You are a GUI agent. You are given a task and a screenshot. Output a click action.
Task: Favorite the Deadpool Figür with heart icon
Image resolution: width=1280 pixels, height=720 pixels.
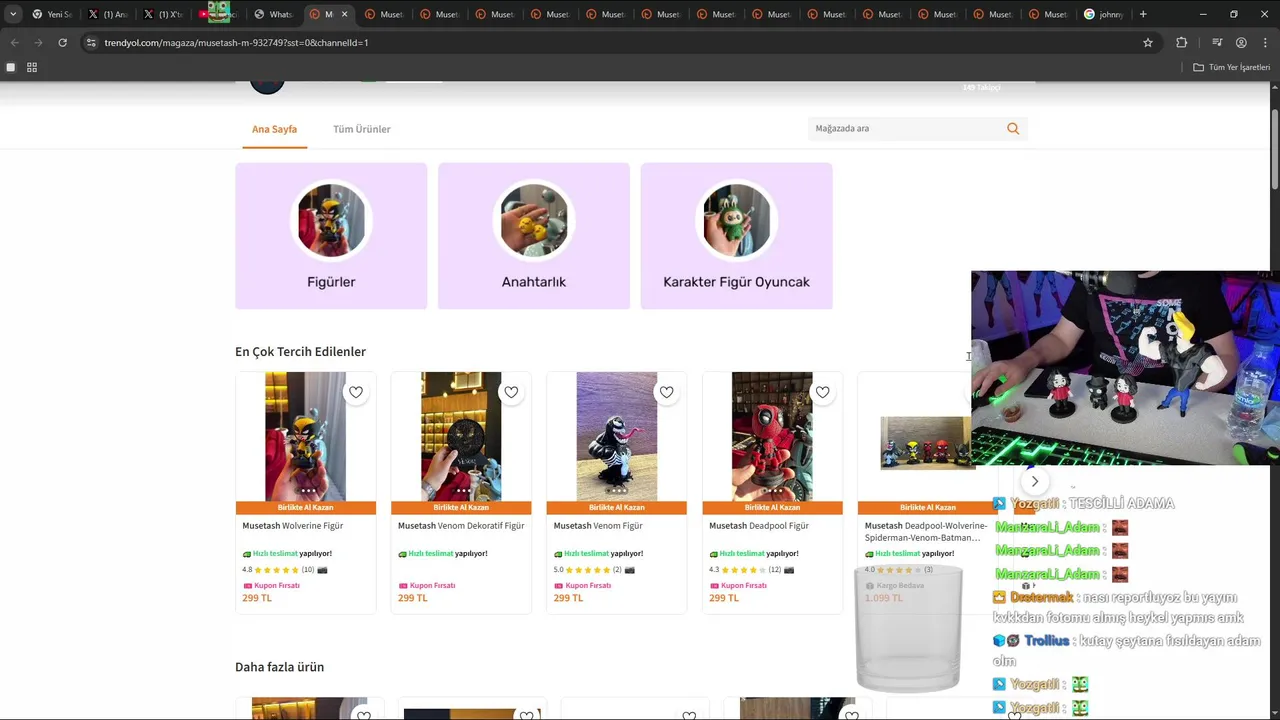[822, 392]
